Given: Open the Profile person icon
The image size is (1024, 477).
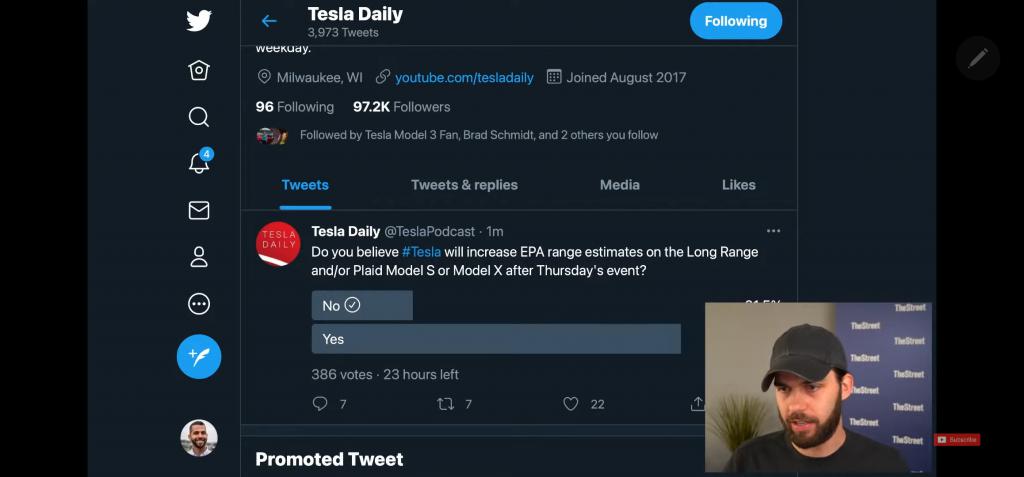Looking at the screenshot, I should 199,257.
